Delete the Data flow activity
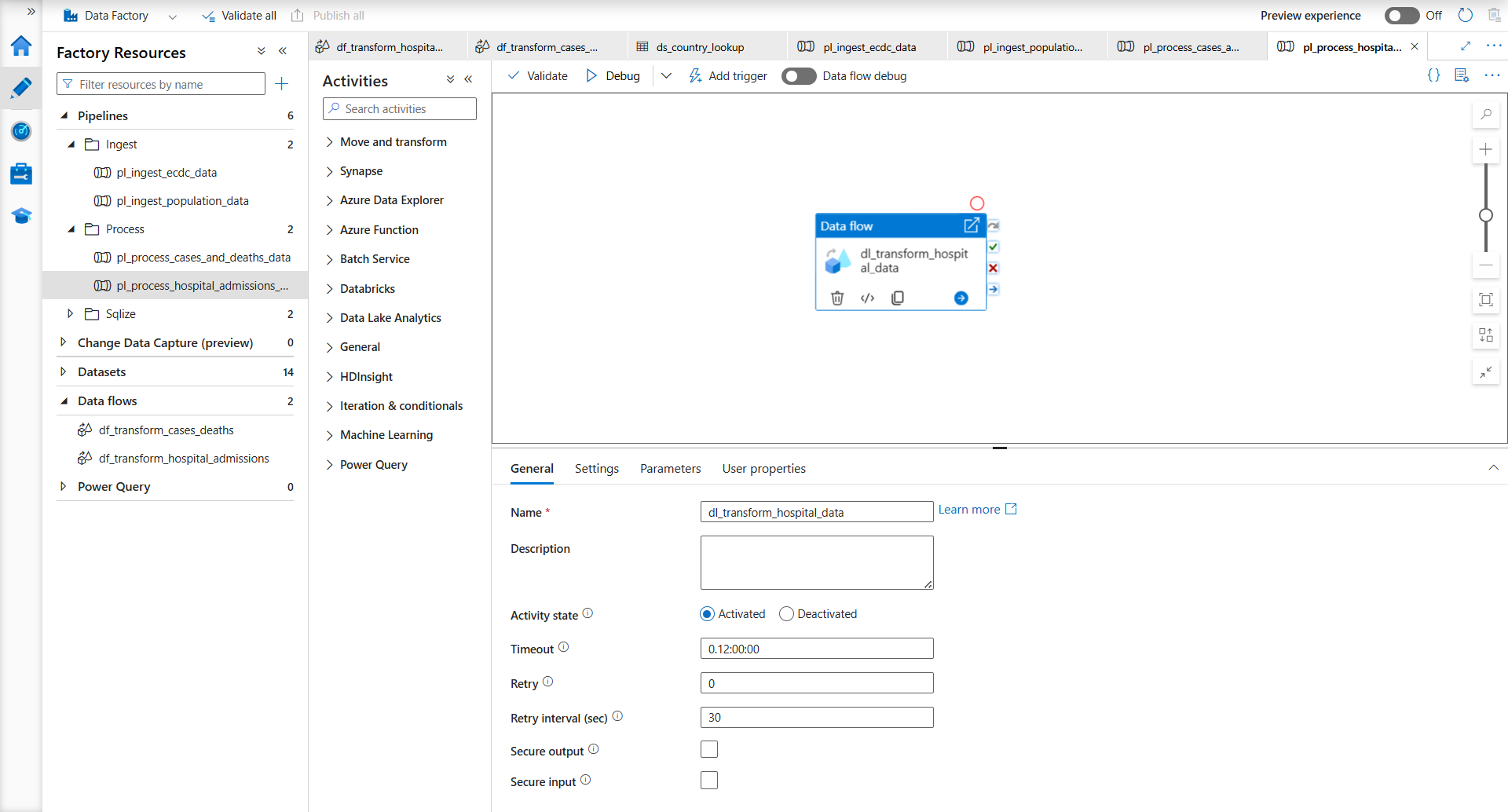This screenshot has height=812, width=1508. (x=837, y=298)
